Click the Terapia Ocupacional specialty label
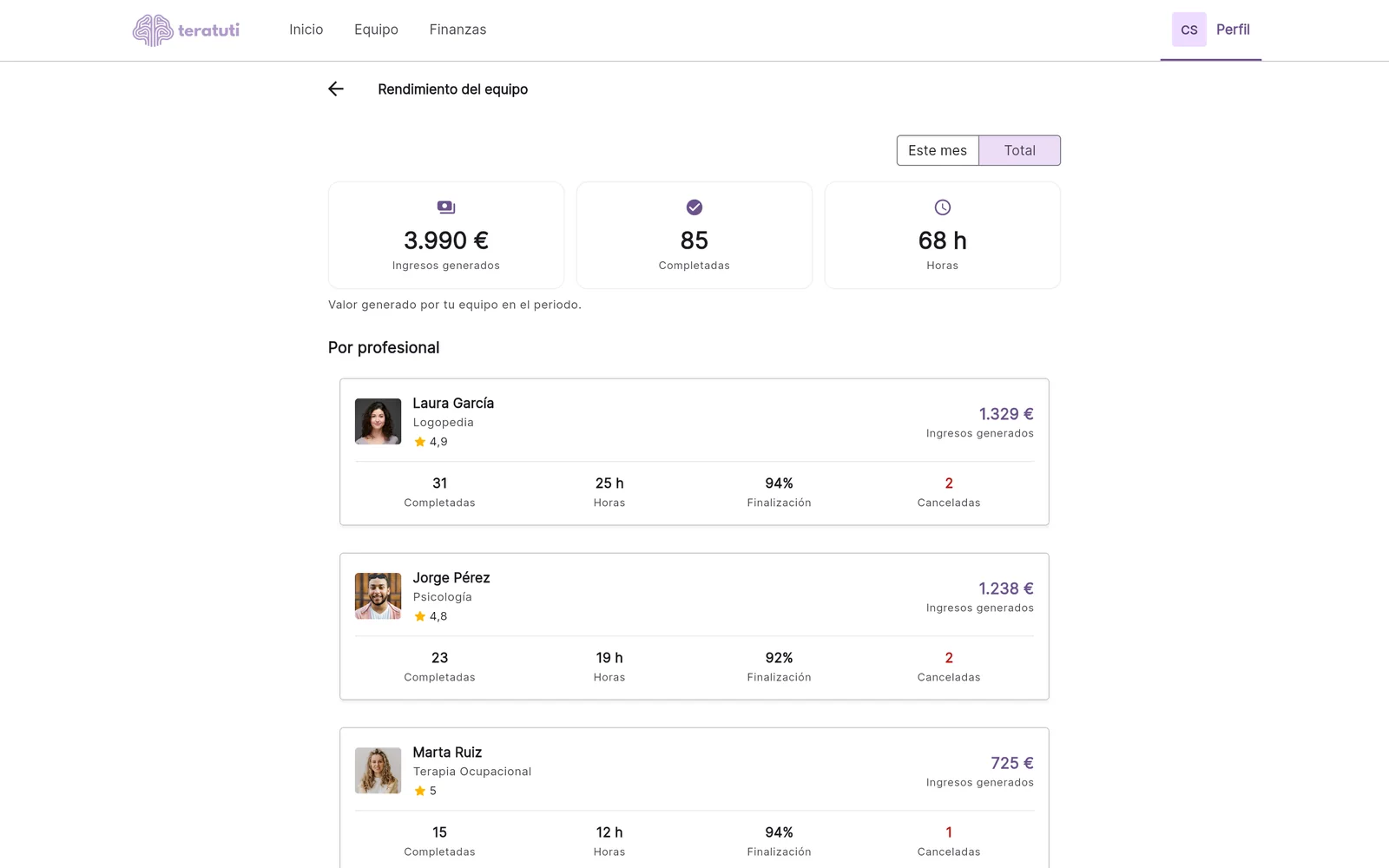The height and width of the screenshot is (868, 1389). click(x=472, y=772)
